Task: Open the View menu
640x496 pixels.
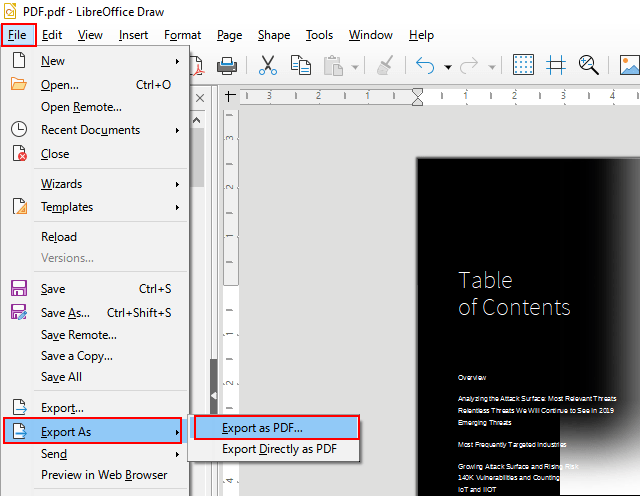Action: 90,35
